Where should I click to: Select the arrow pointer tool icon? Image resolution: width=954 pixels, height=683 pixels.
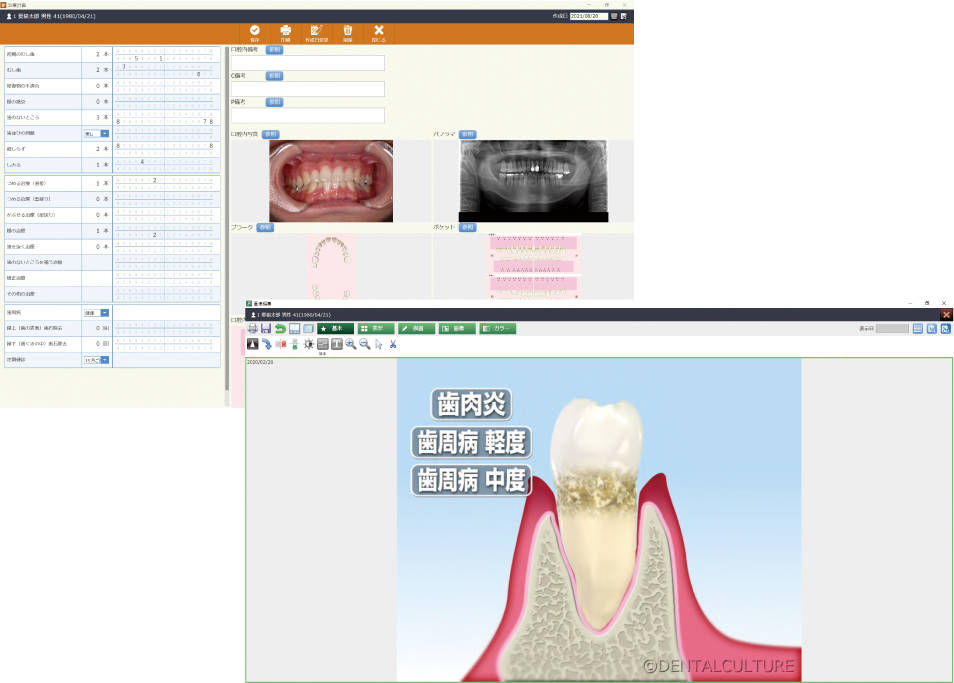(379, 344)
